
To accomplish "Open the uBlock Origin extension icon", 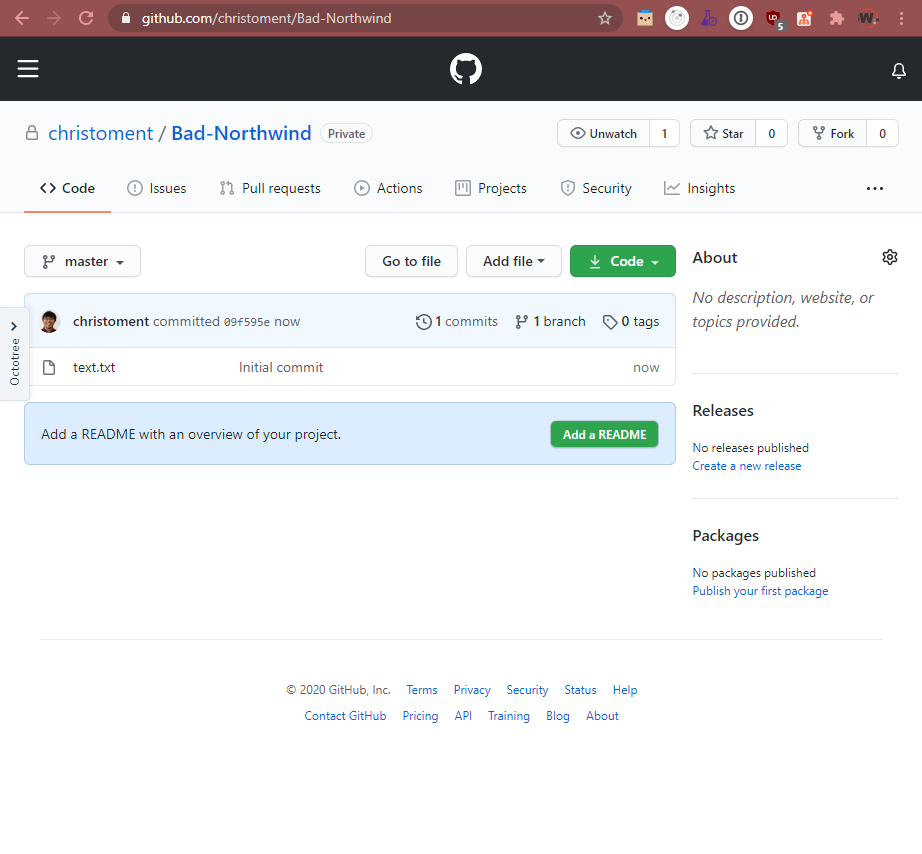I will 772,18.
